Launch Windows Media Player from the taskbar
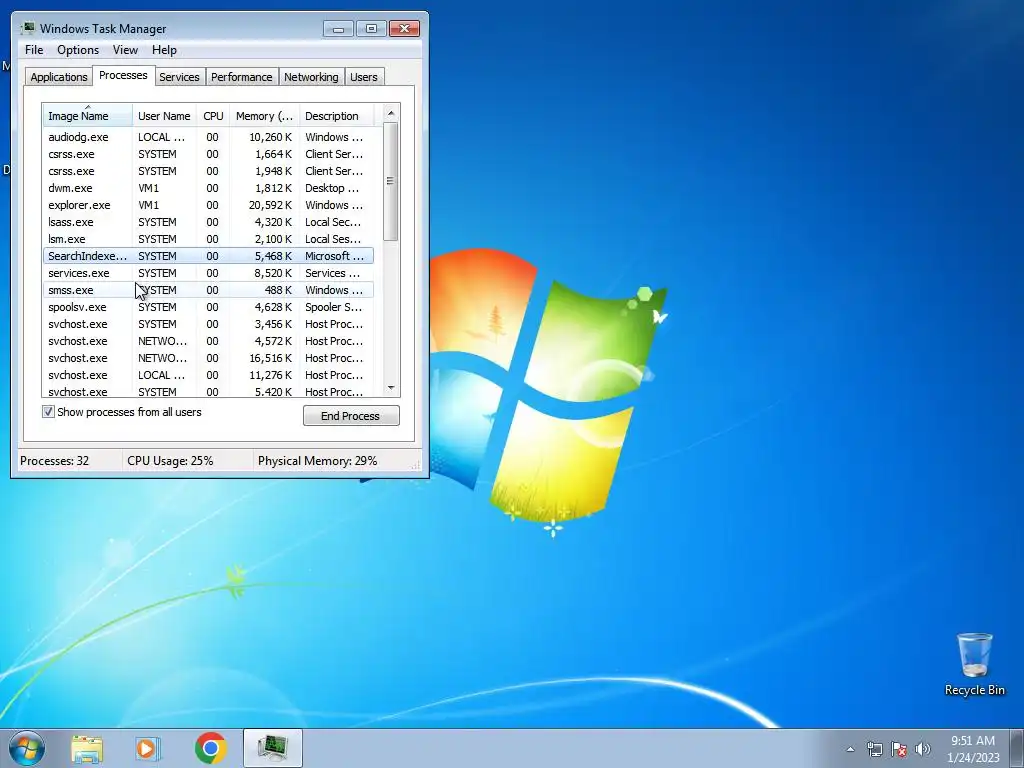The width and height of the screenshot is (1024, 768). pos(148,749)
